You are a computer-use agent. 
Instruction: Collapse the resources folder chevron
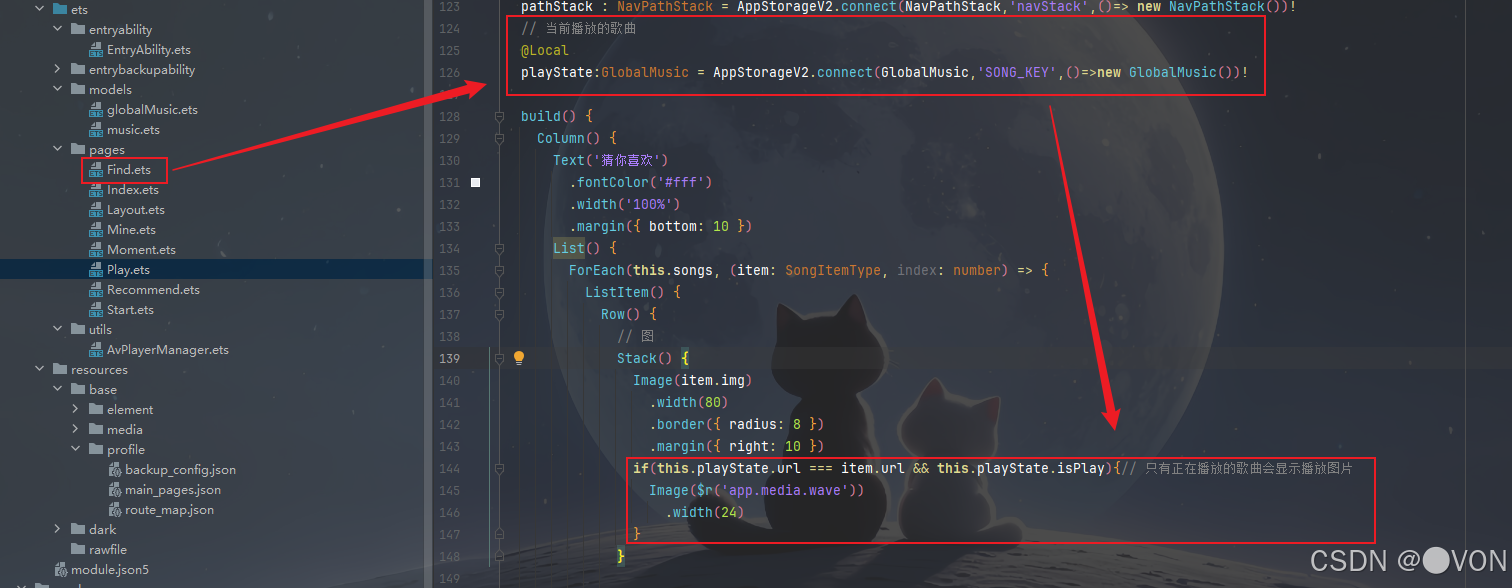[40, 369]
